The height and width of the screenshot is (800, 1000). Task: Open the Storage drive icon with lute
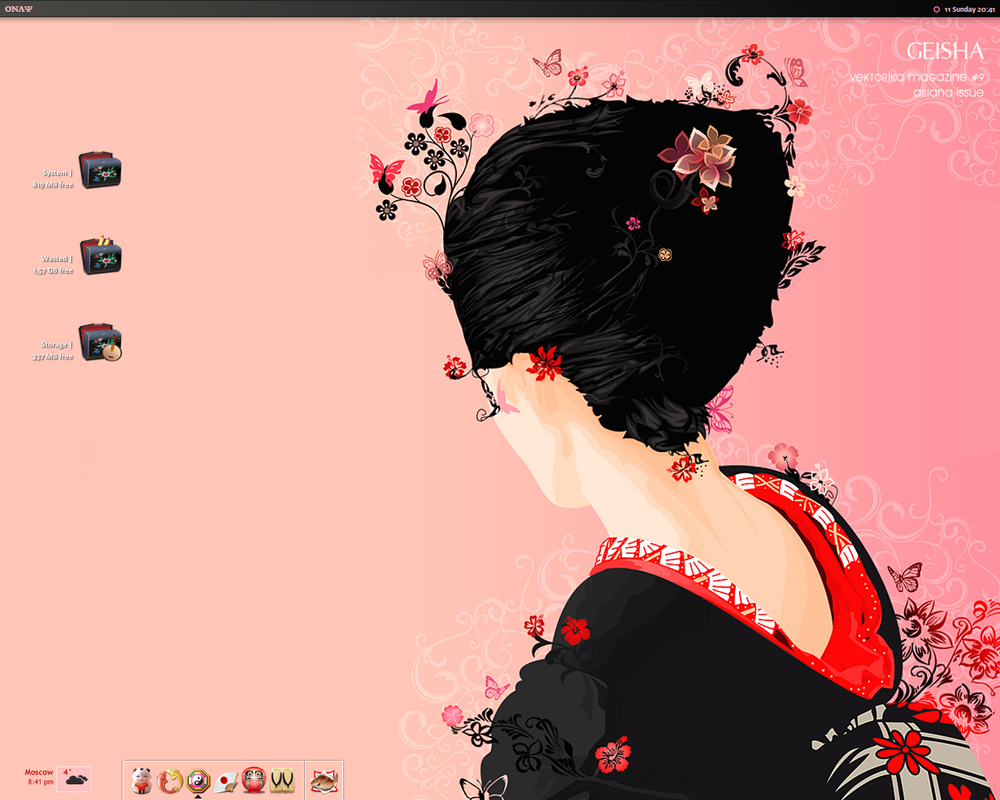click(100, 342)
